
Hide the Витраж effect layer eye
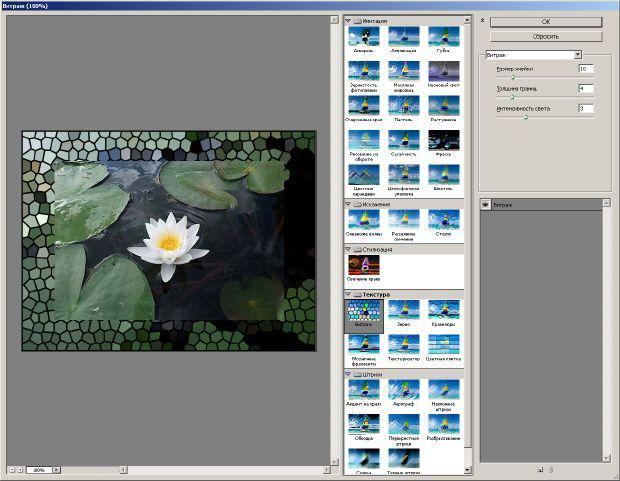coord(485,205)
